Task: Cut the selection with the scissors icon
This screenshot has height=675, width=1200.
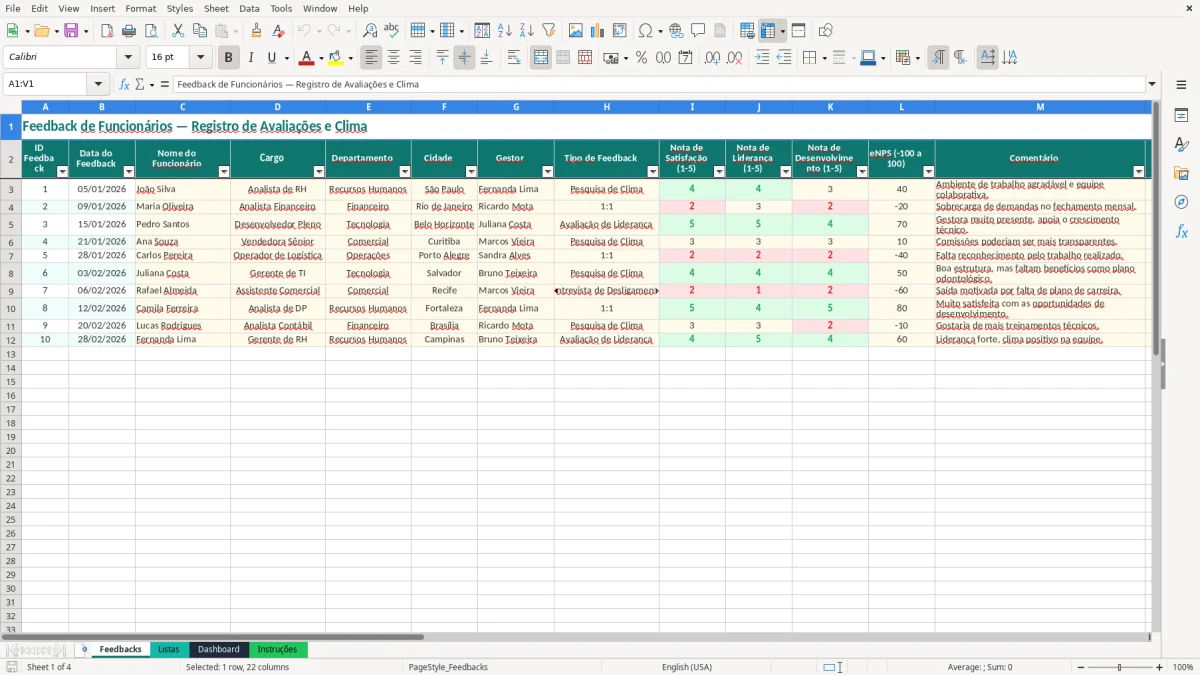Action: (178, 31)
